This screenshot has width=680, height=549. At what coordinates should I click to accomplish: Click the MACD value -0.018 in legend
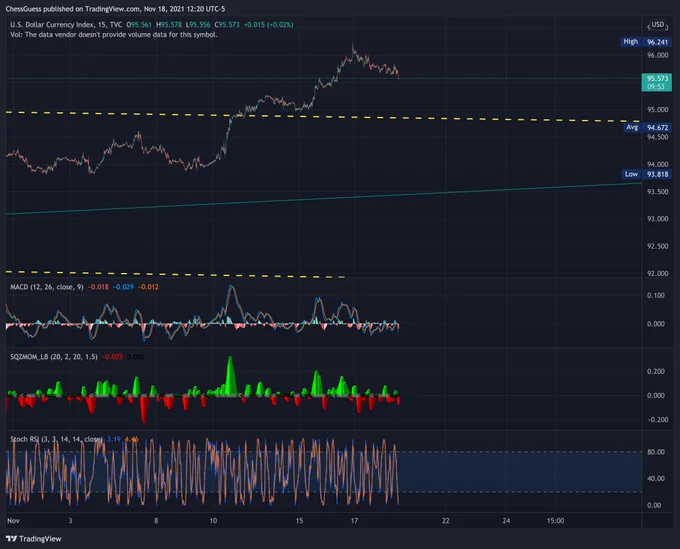tap(98, 287)
